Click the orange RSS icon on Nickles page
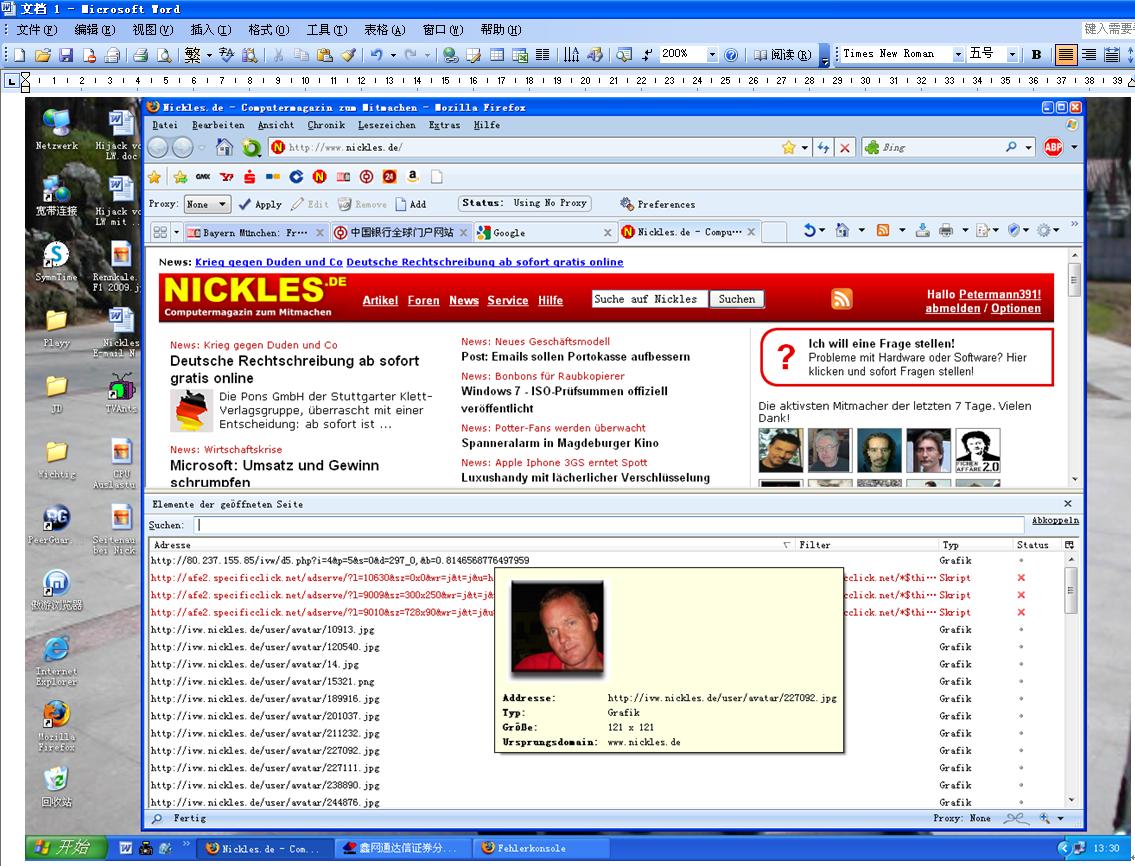 point(841,298)
